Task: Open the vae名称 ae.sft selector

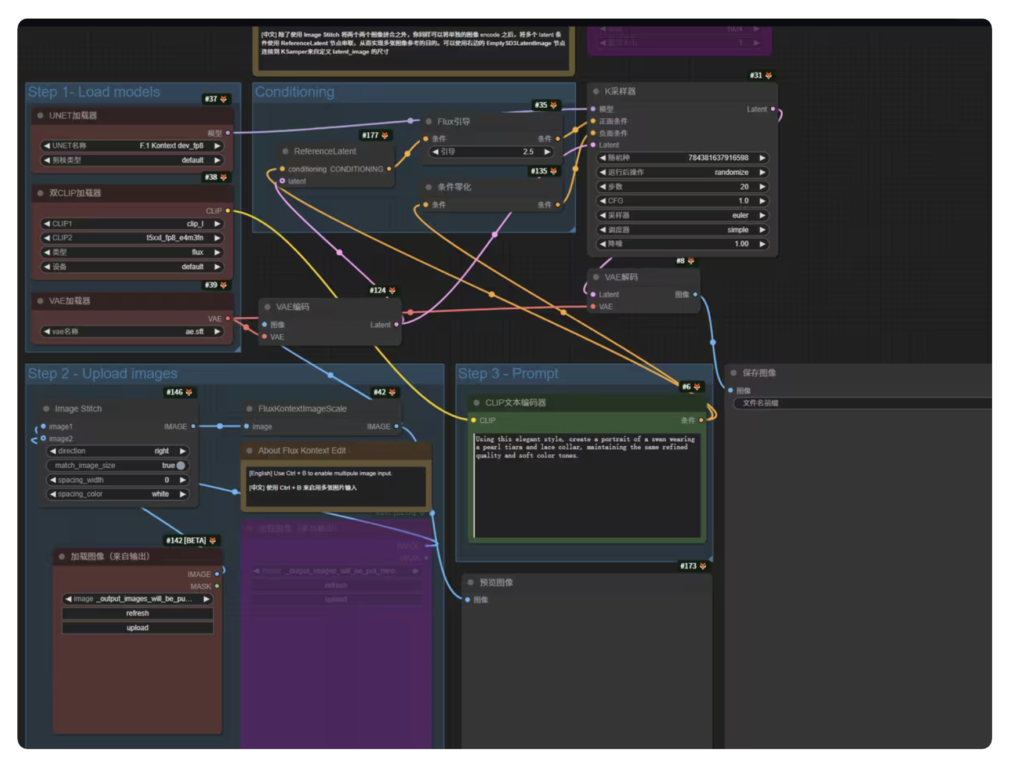Action: coord(132,332)
